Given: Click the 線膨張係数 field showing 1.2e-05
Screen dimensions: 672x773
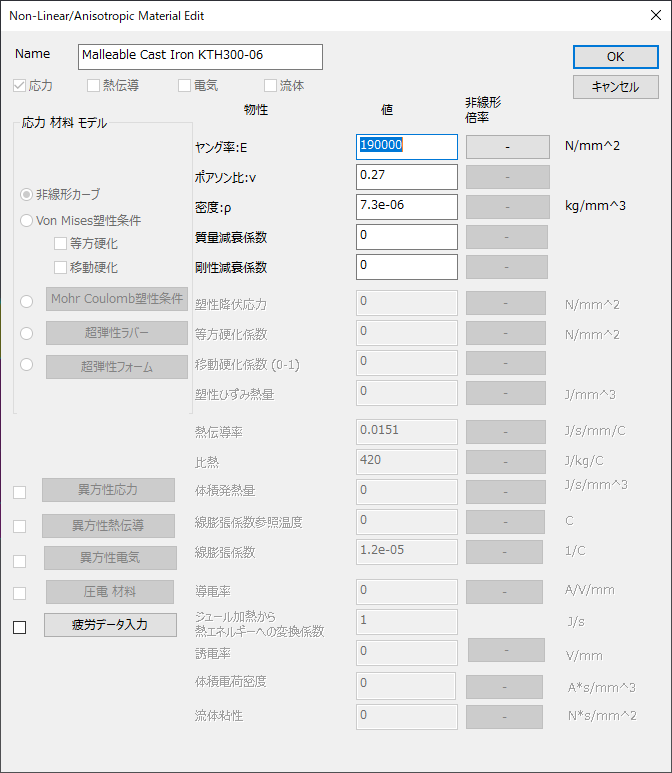Looking at the screenshot, I should pyautogui.click(x=407, y=552).
